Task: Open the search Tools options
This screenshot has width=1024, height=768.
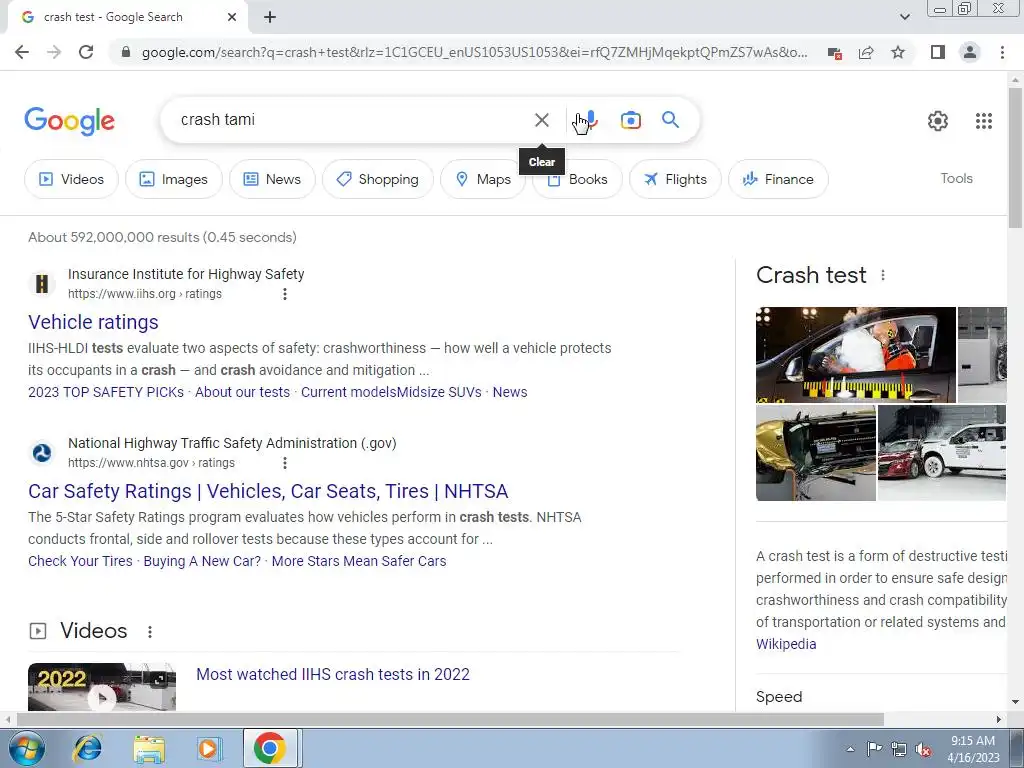Action: (x=956, y=178)
